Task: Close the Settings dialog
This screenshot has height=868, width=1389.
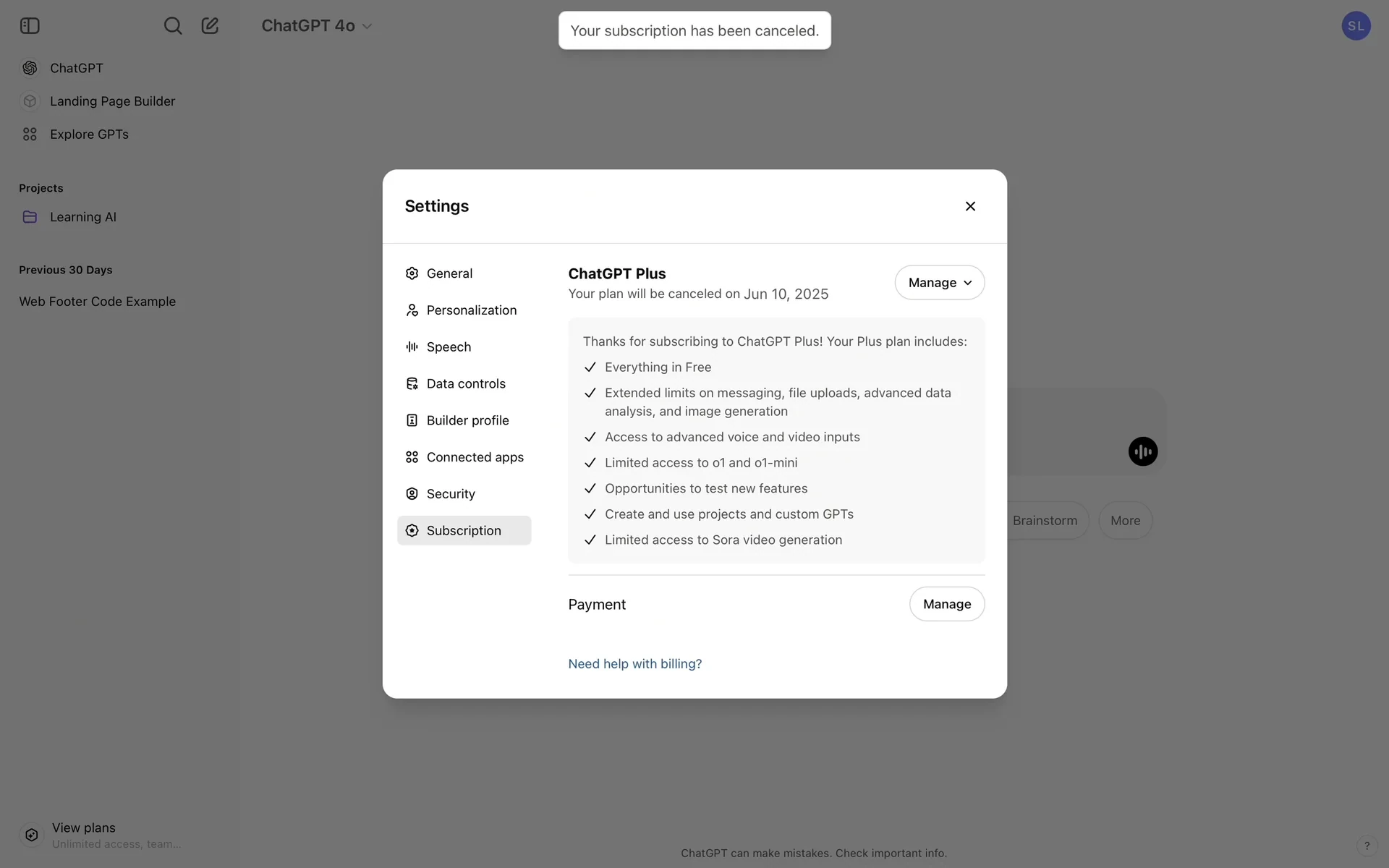Action: click(x=970, y=206)
